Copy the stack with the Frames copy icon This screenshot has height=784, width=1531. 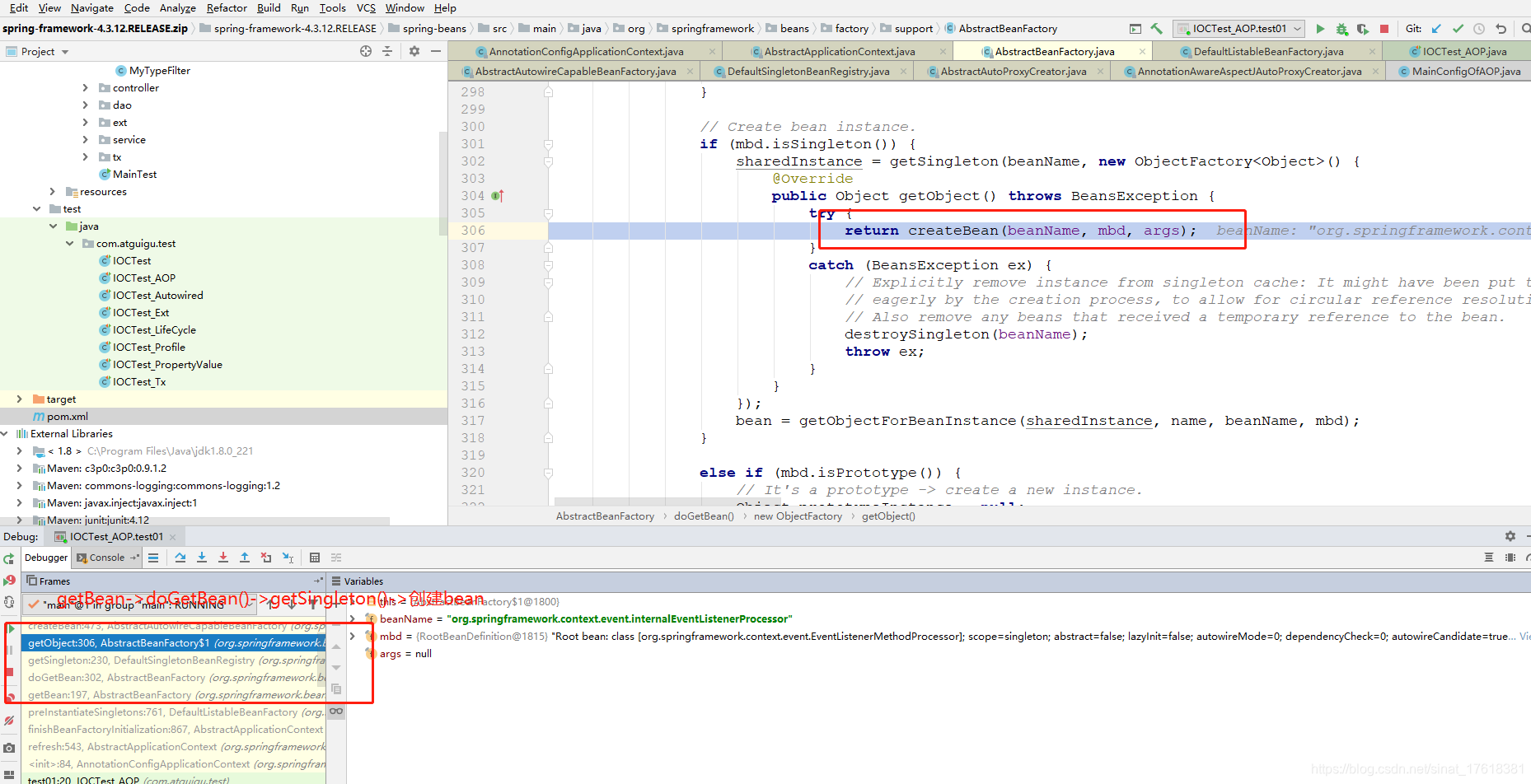pos(336,688)
